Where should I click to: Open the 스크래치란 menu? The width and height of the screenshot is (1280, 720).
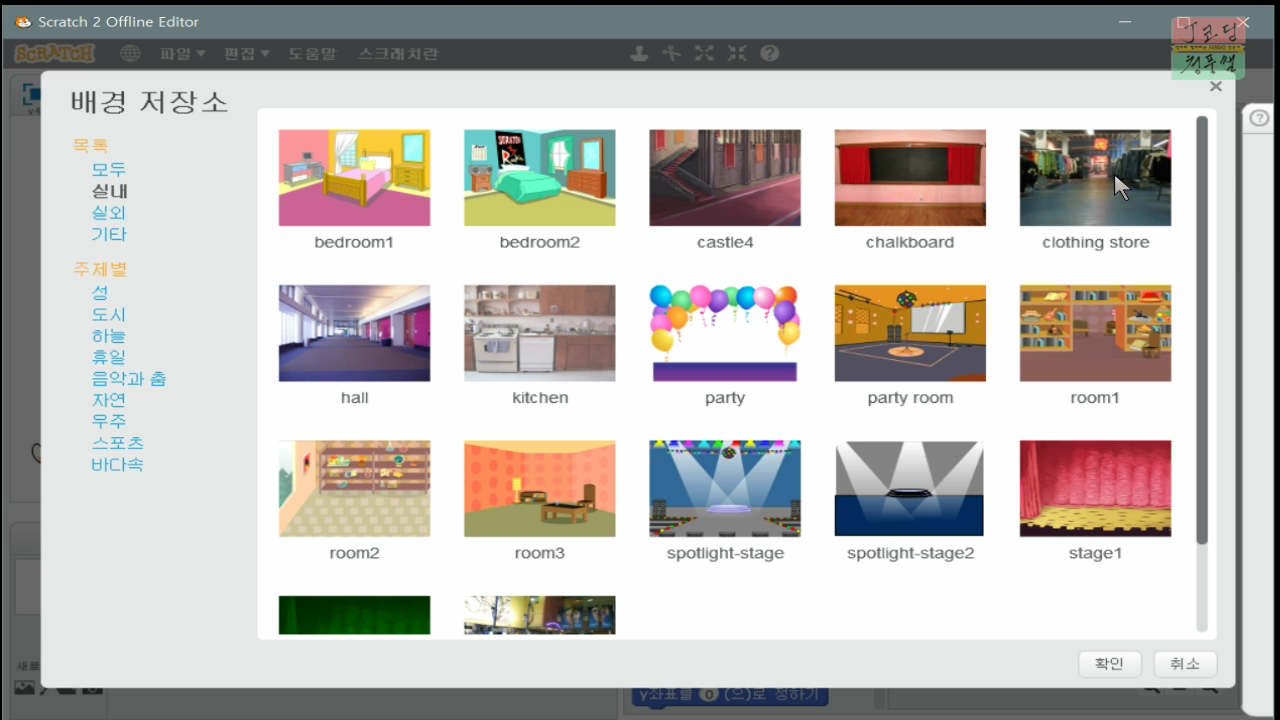[x=398, y=53]
